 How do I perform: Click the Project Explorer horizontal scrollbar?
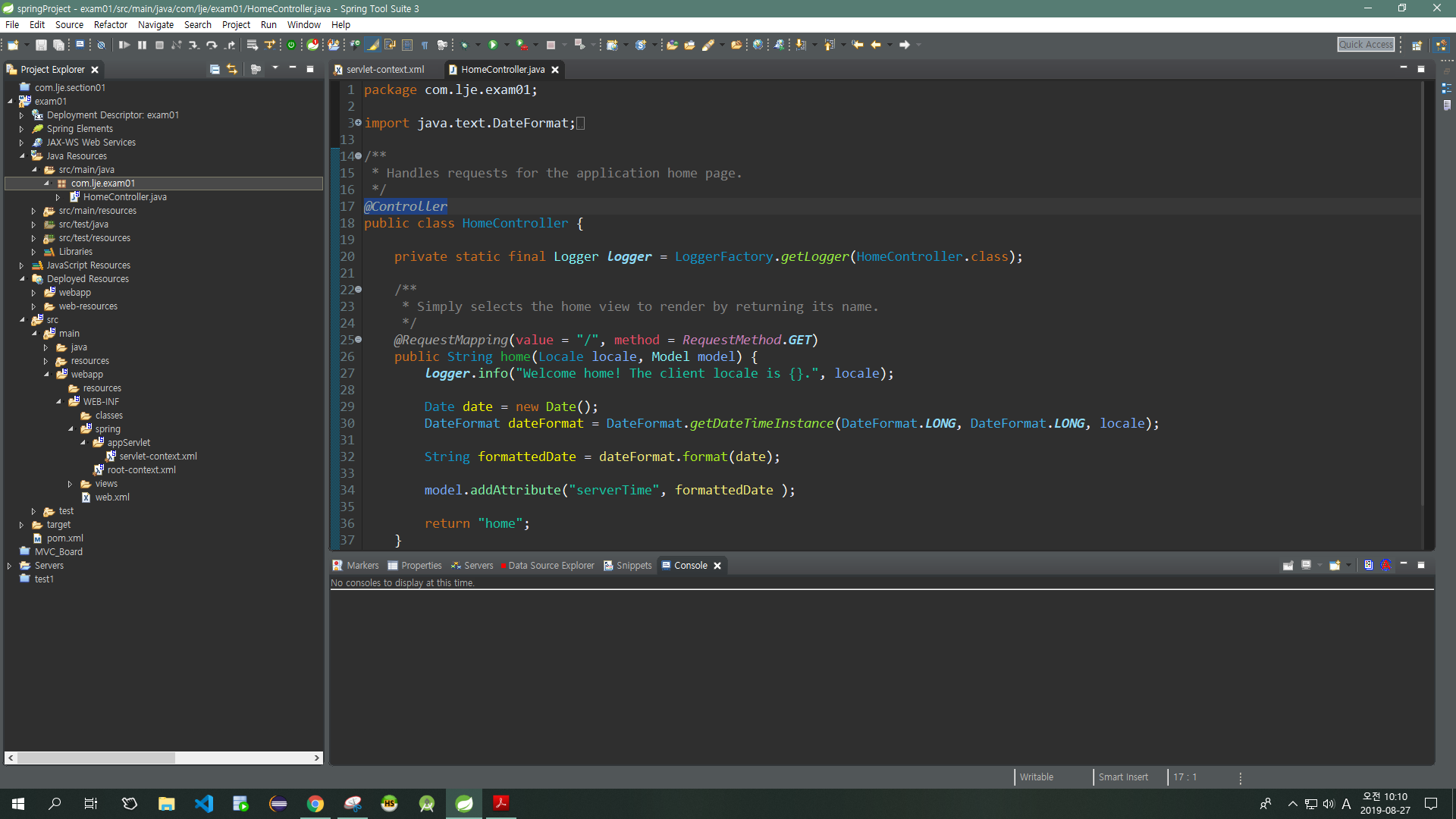tap(96, 758)
